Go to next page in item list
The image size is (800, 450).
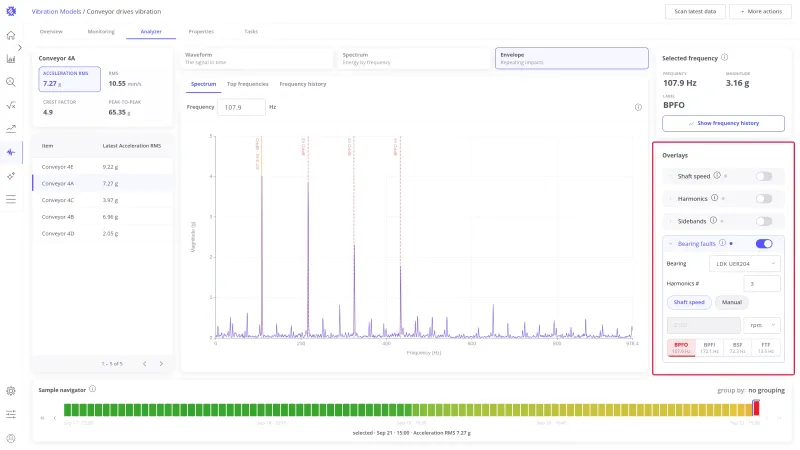click(161, 364)
